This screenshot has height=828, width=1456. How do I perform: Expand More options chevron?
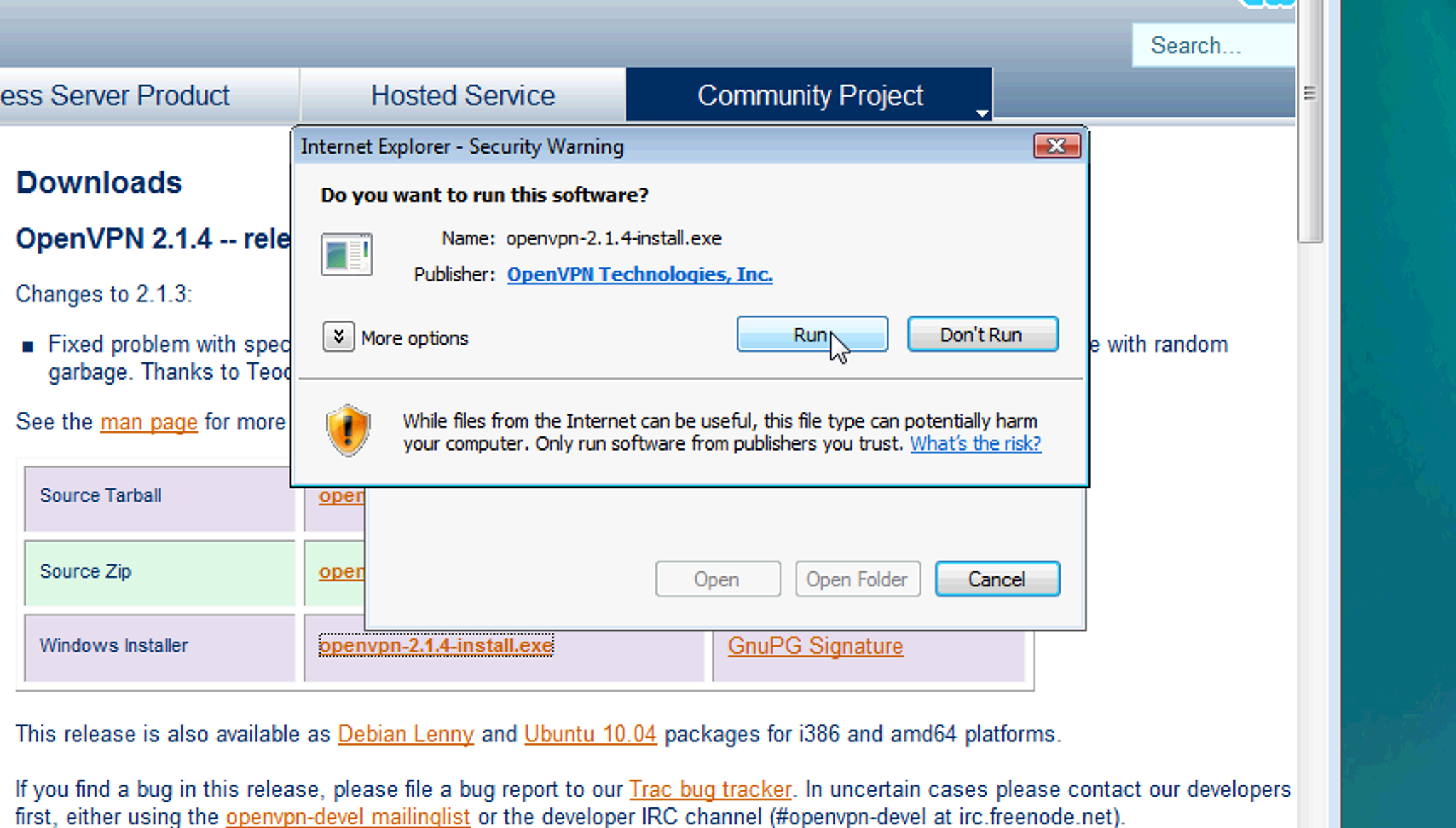pos(338,336)
